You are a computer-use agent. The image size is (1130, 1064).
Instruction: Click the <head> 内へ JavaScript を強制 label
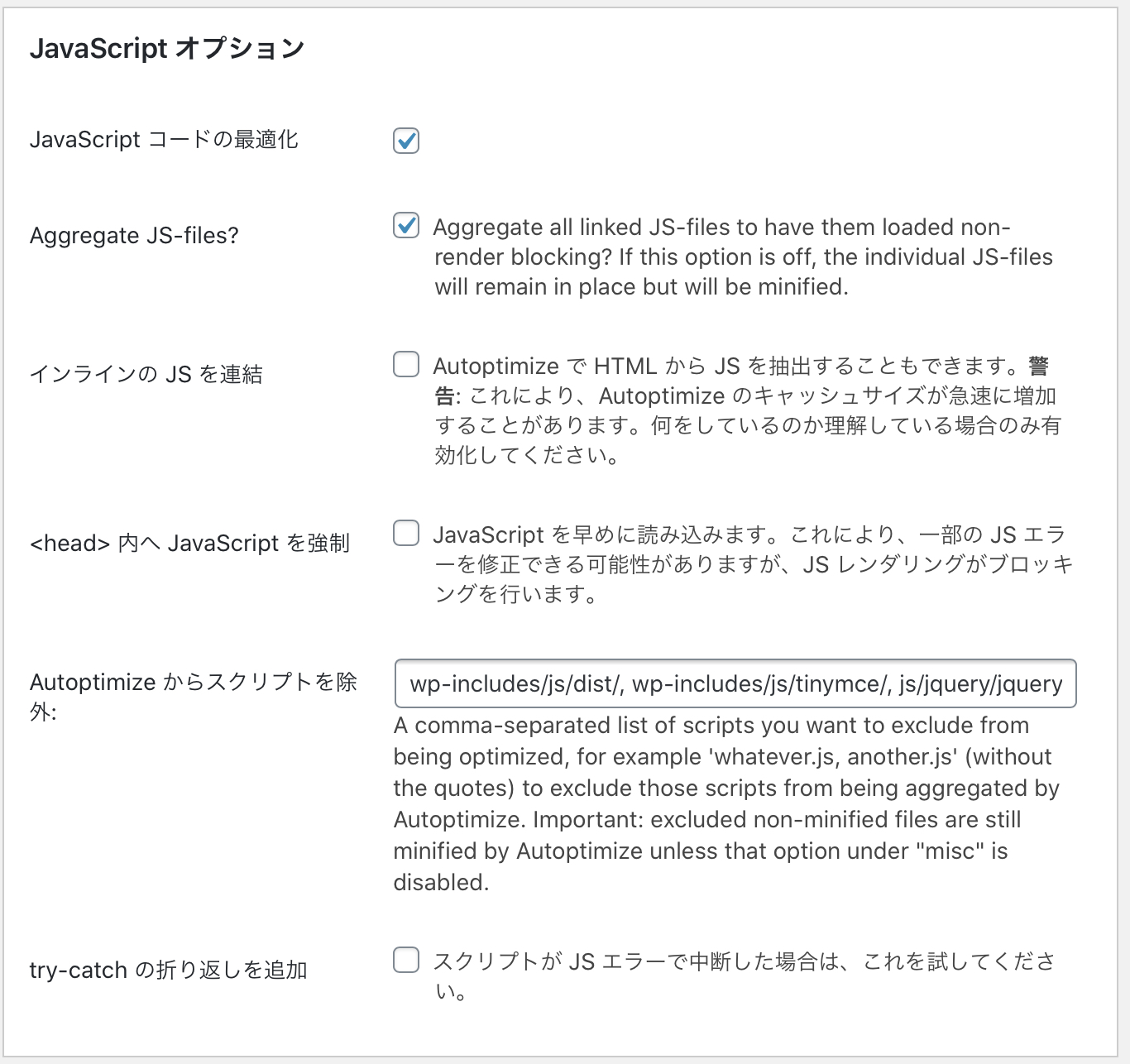190,544
